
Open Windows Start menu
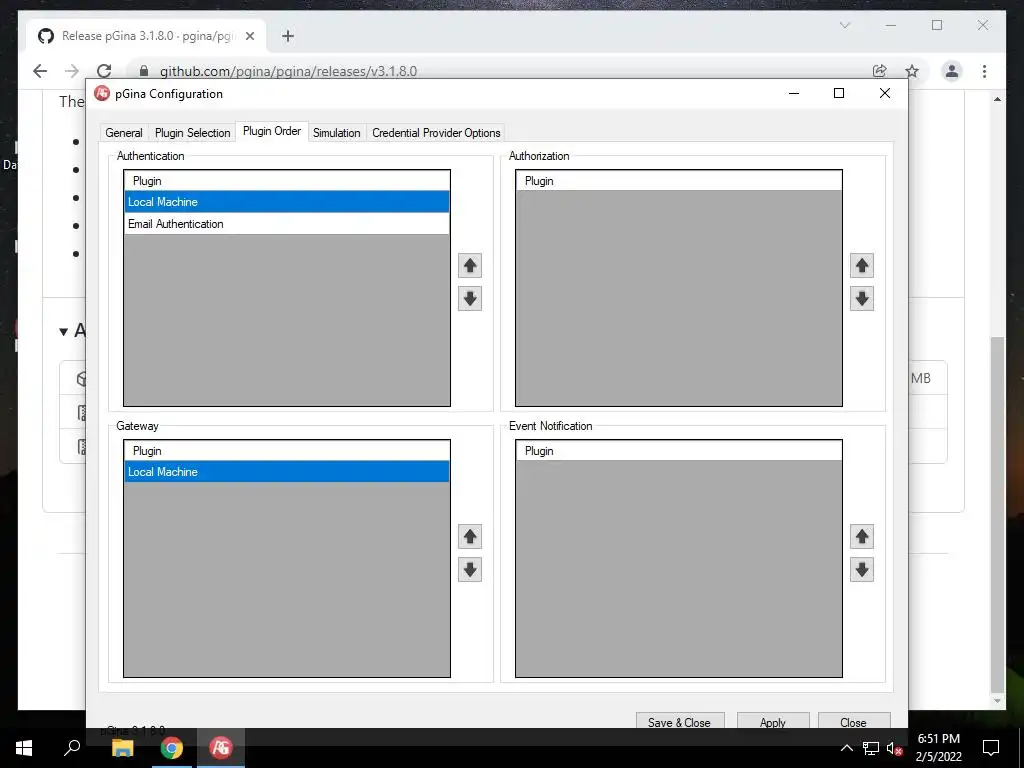(24, 748)
